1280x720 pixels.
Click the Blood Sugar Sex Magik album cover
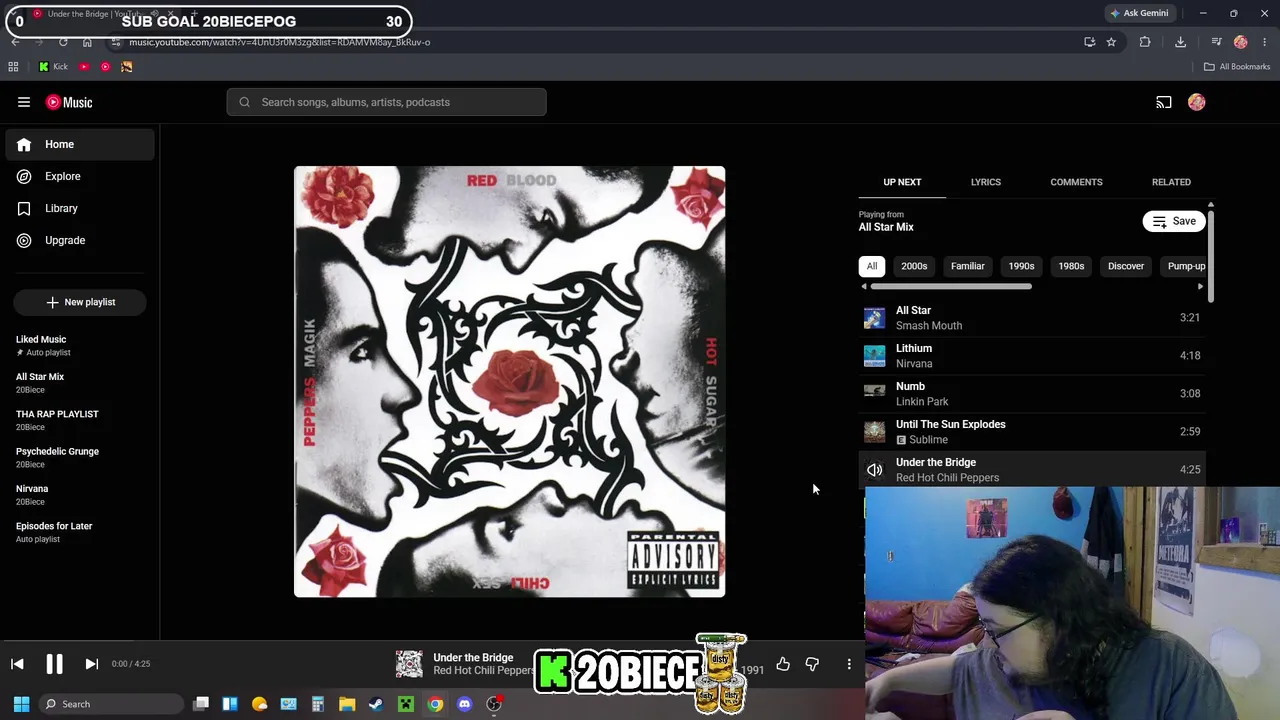[510, 382]
